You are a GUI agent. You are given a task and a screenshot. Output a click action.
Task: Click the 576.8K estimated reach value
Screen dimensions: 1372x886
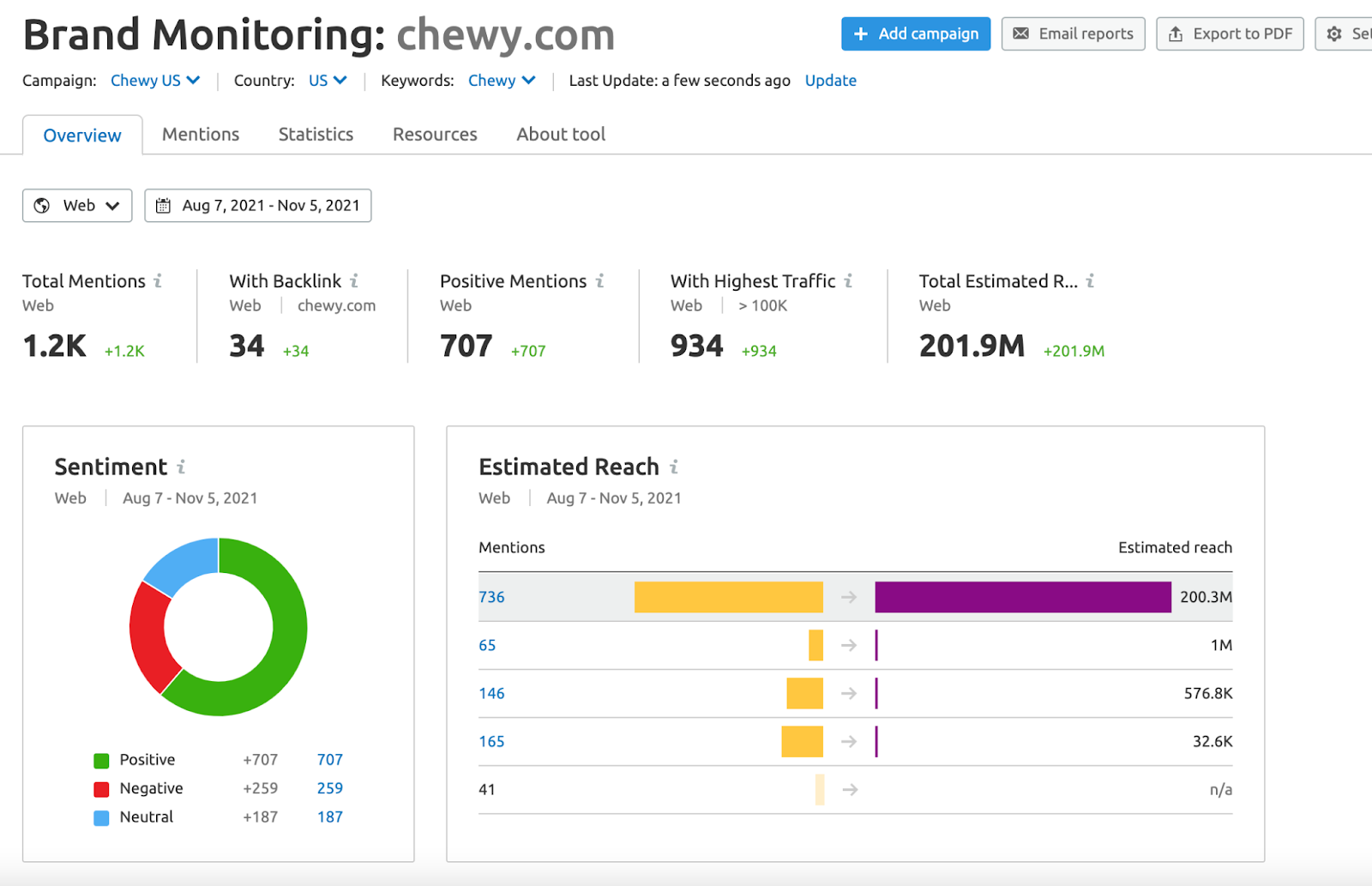point(1208,693)
